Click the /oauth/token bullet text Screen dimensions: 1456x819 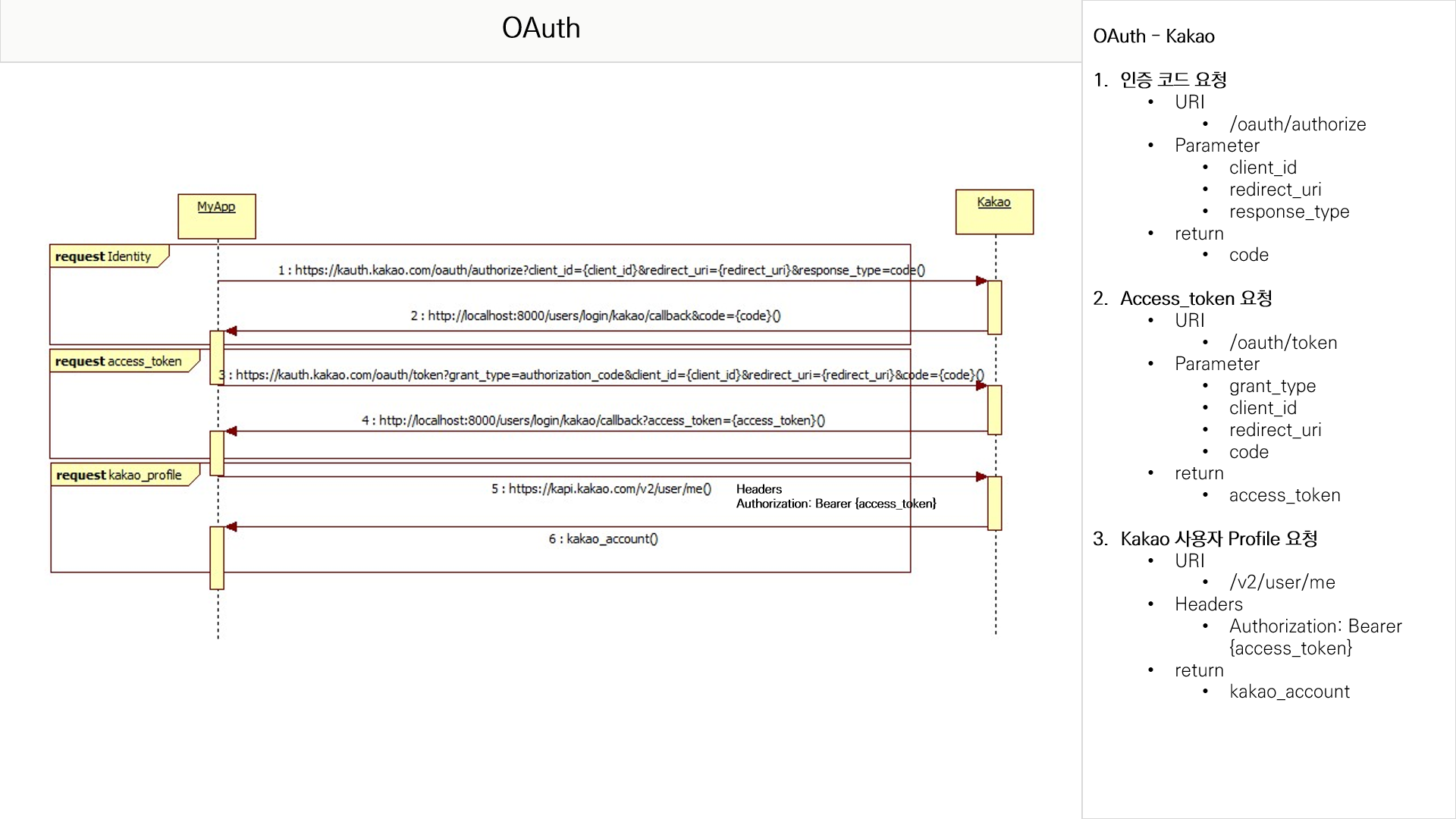[1282, 342]
